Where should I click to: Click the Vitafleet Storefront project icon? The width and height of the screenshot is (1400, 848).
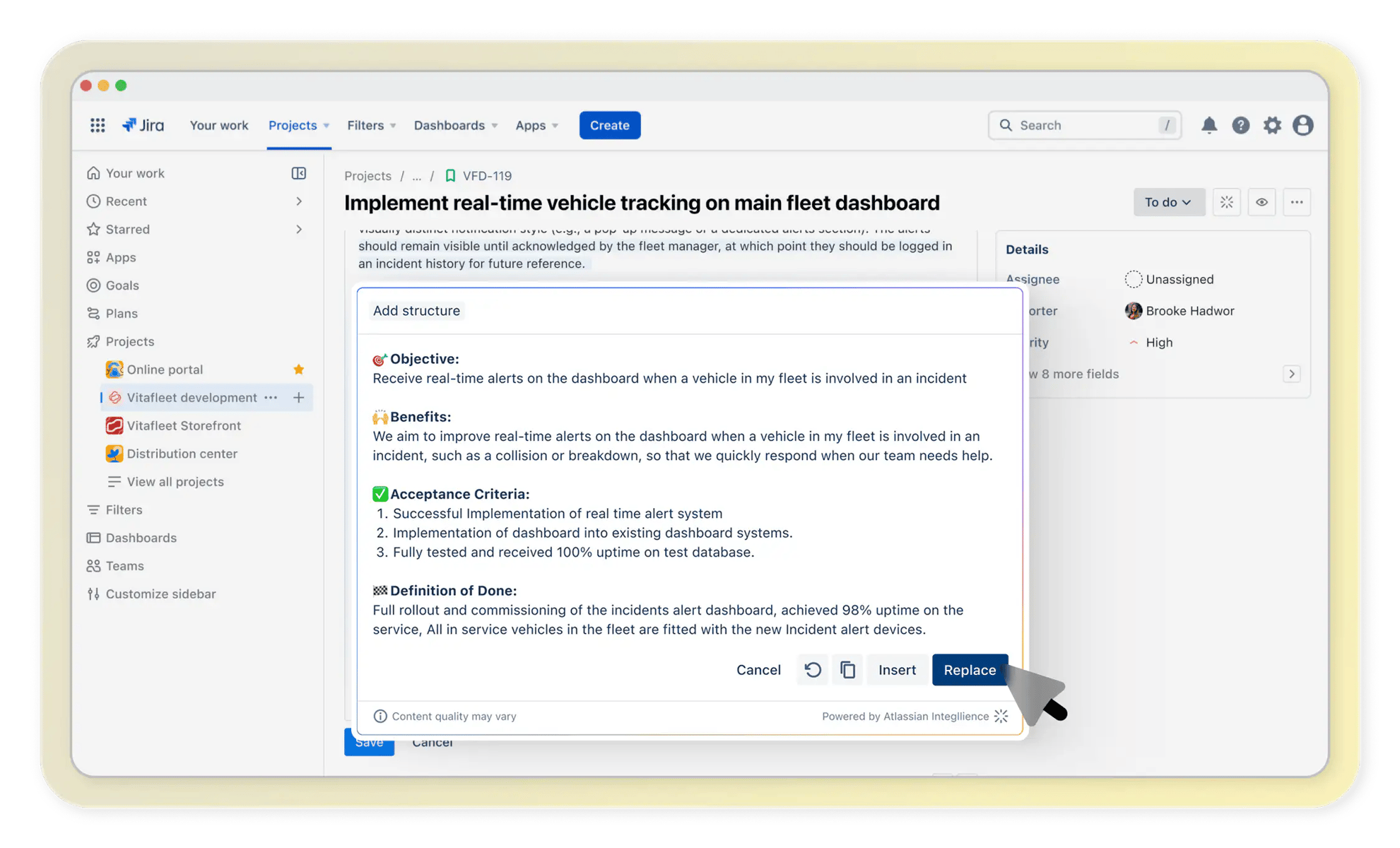114,425
